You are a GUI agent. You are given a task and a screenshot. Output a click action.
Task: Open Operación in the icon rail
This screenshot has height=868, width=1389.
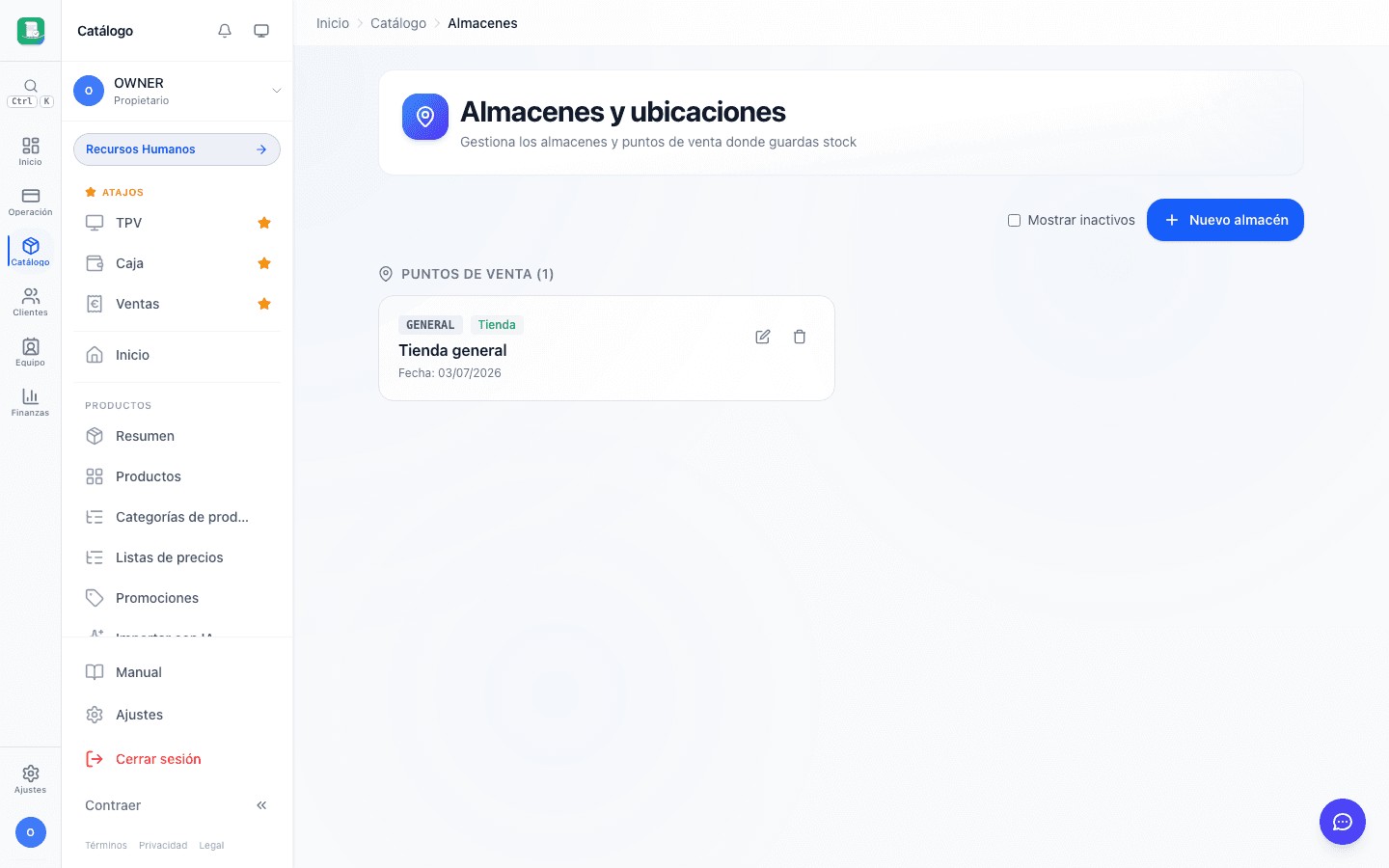pos(31,202)
